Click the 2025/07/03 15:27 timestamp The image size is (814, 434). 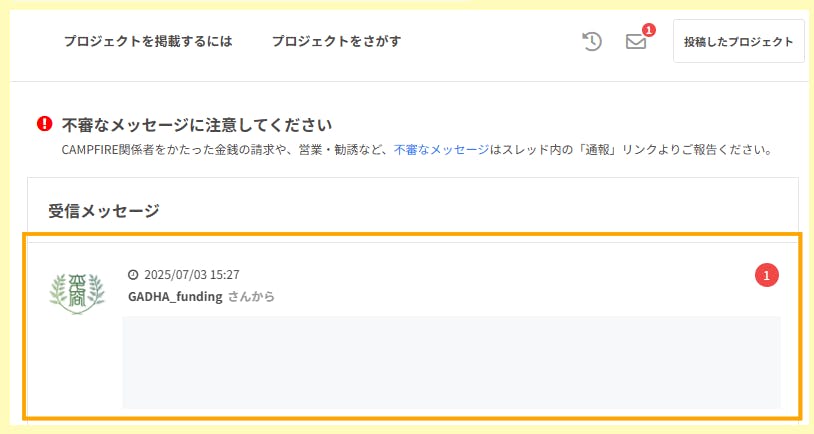pyautogui.click(x=192, y=274)
